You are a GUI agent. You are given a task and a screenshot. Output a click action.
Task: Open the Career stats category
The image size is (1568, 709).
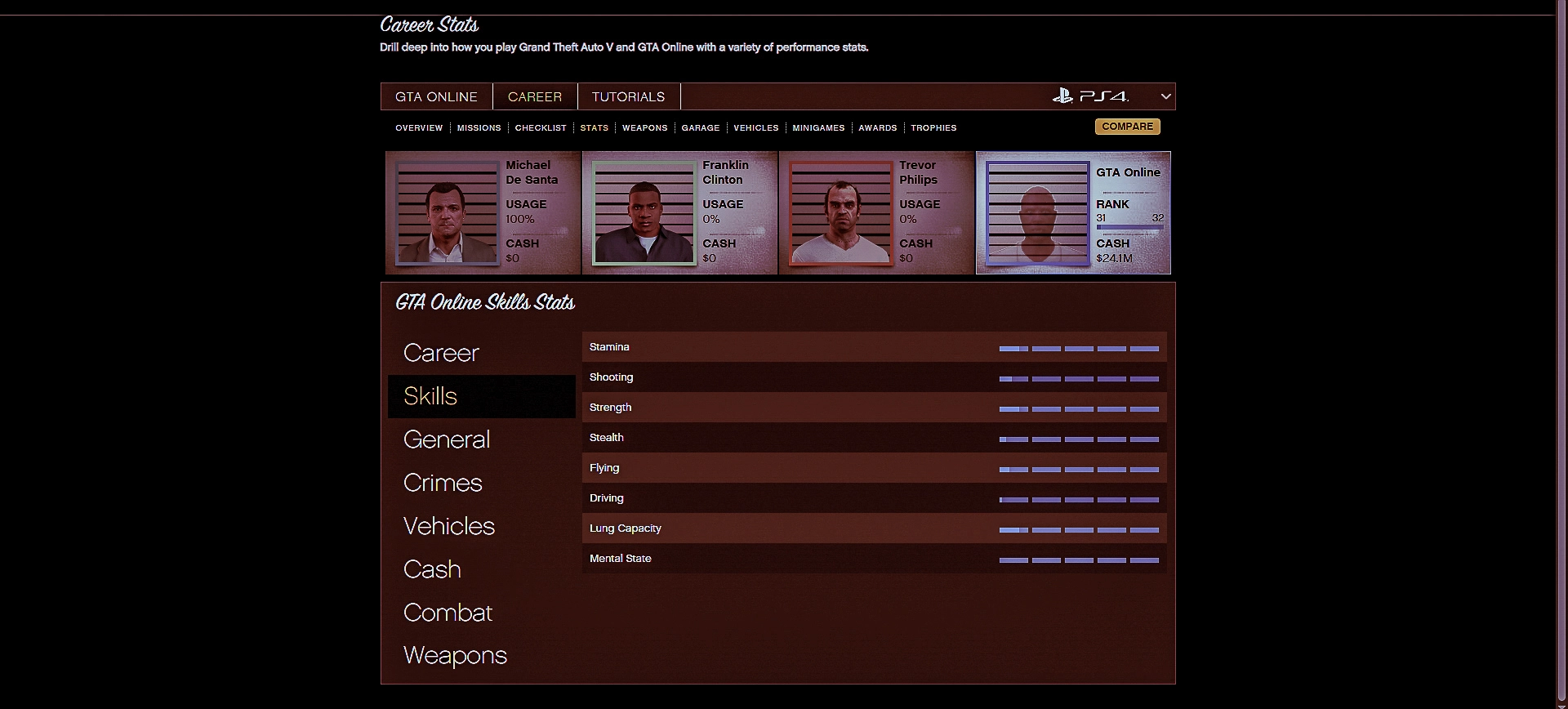tap(482, 353)
